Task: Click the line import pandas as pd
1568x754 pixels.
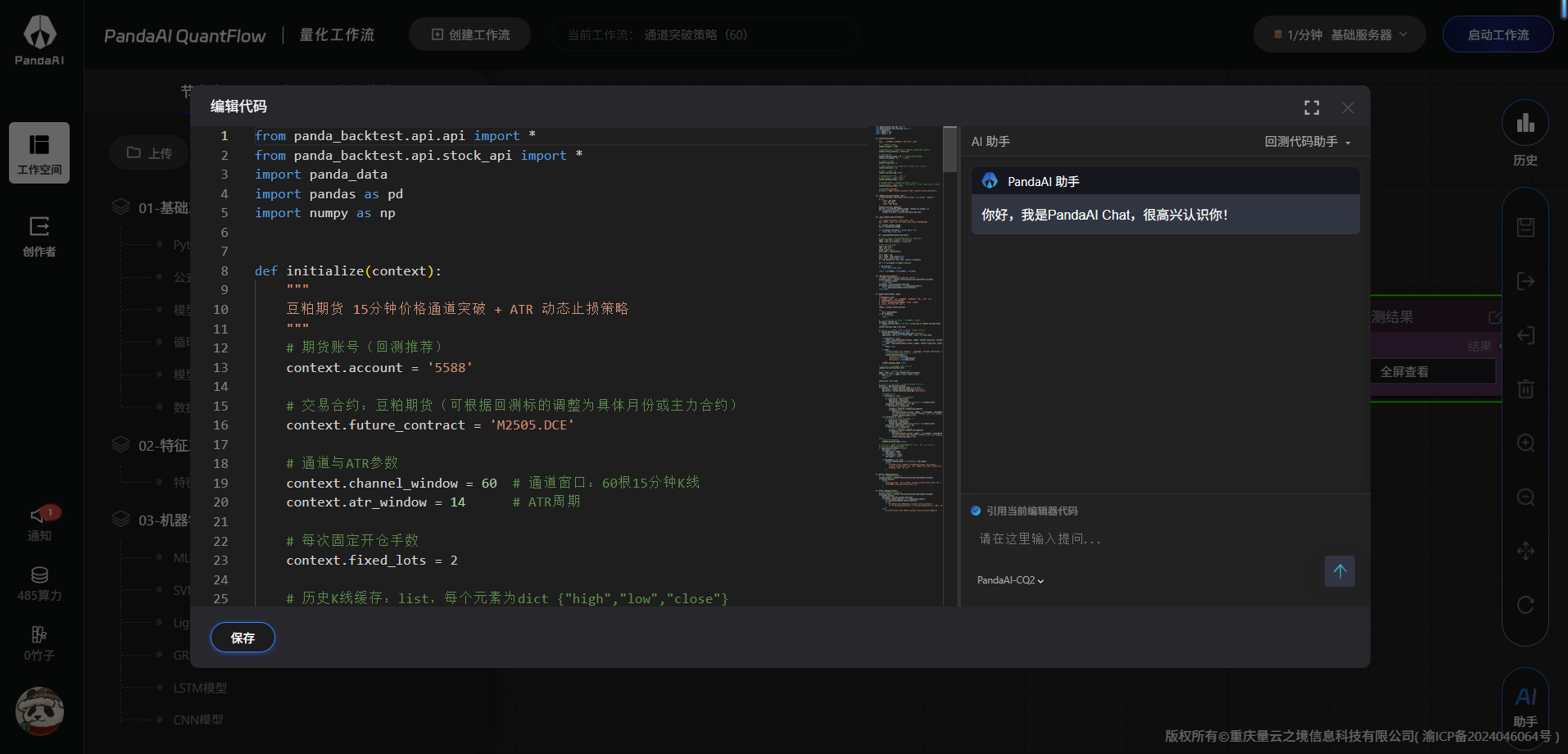Action: click(329, 194)
